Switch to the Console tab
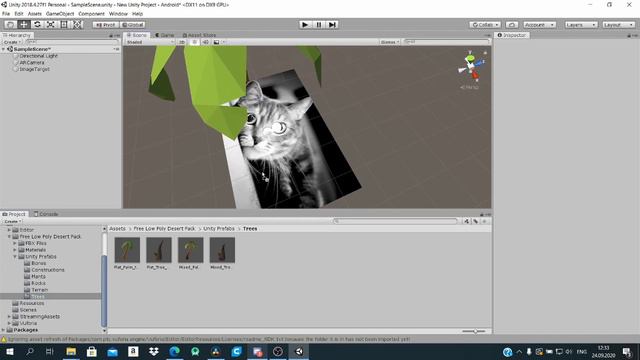The image size is (640, 360). click(46, 214)
